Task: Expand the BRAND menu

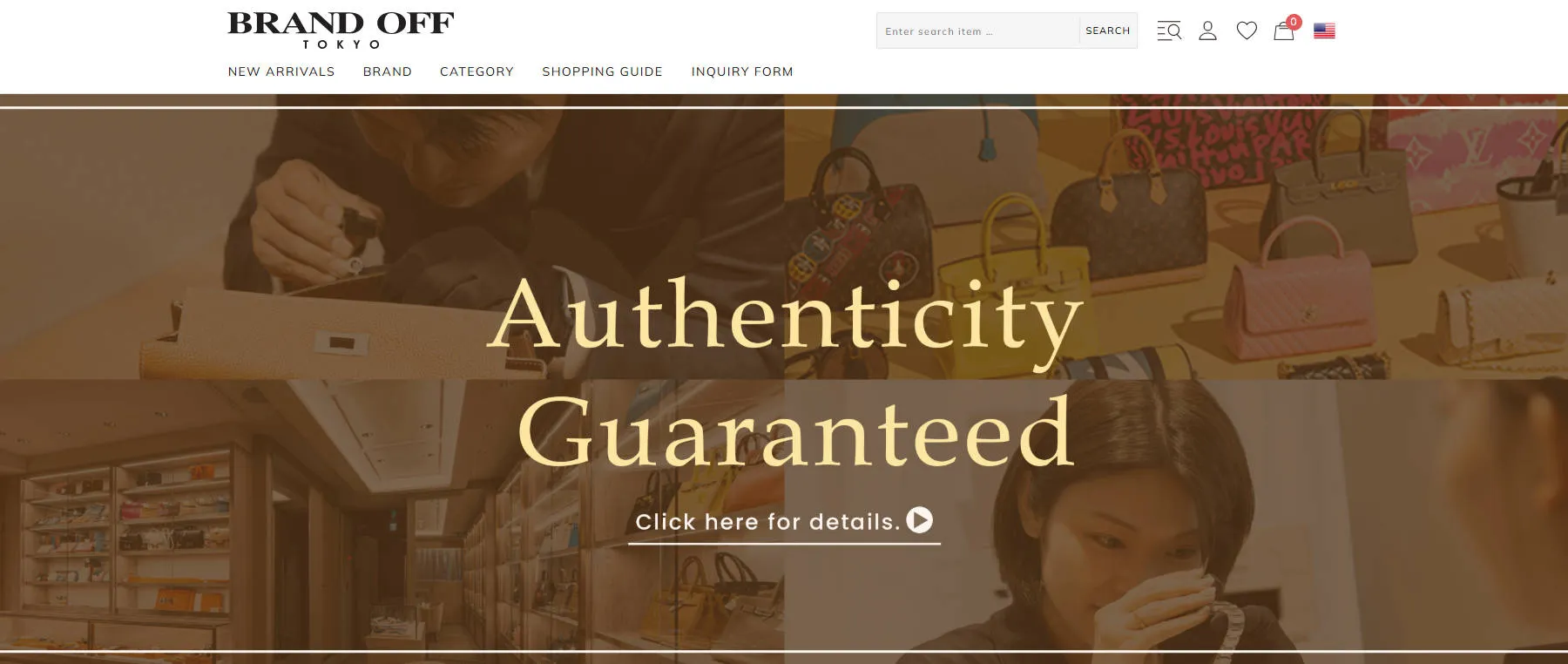Action: pyautogui.click(x=388, y=71)
